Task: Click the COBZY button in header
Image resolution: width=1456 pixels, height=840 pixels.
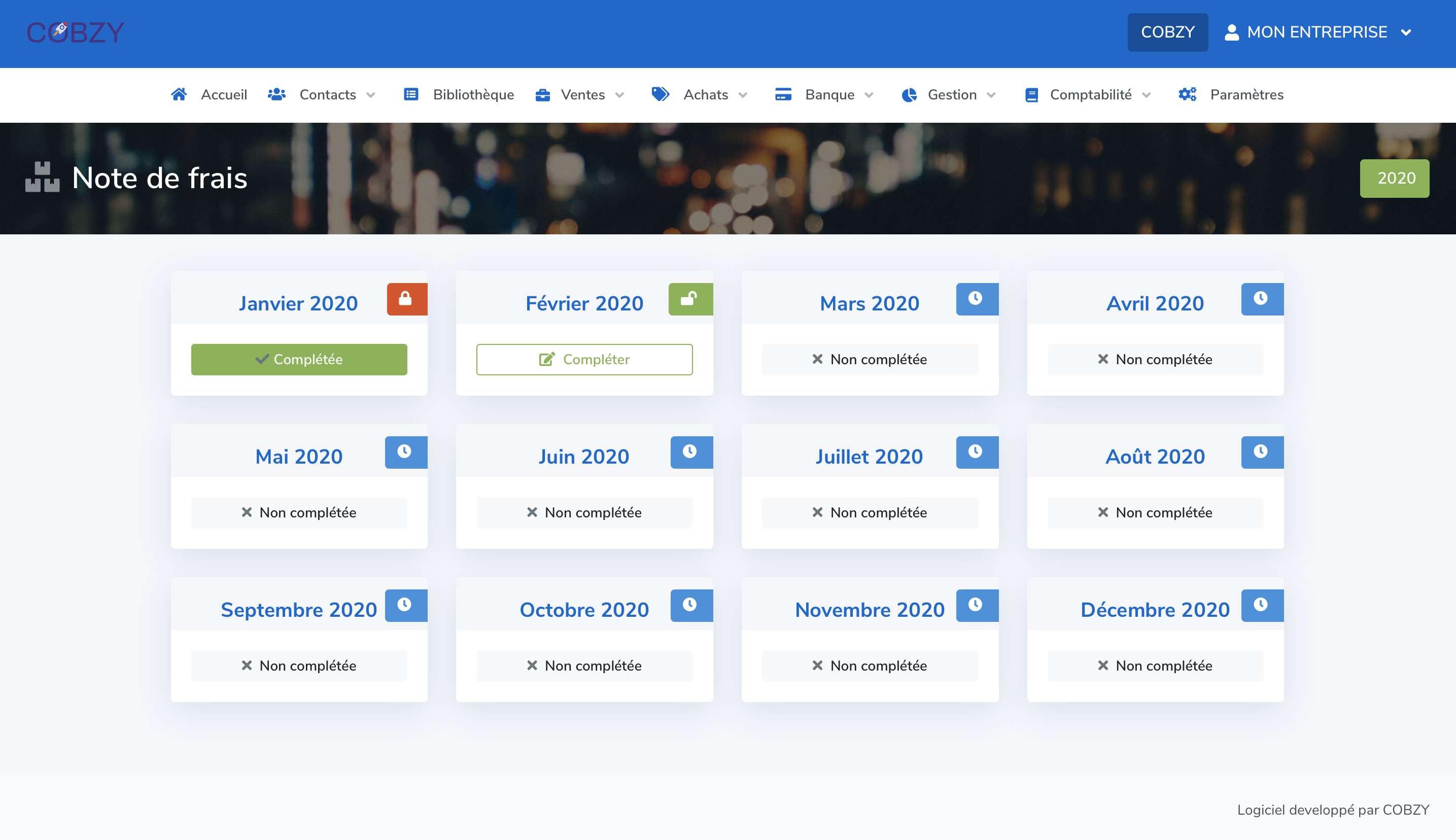Action: pyautogui.click(x=1167, y=32)
